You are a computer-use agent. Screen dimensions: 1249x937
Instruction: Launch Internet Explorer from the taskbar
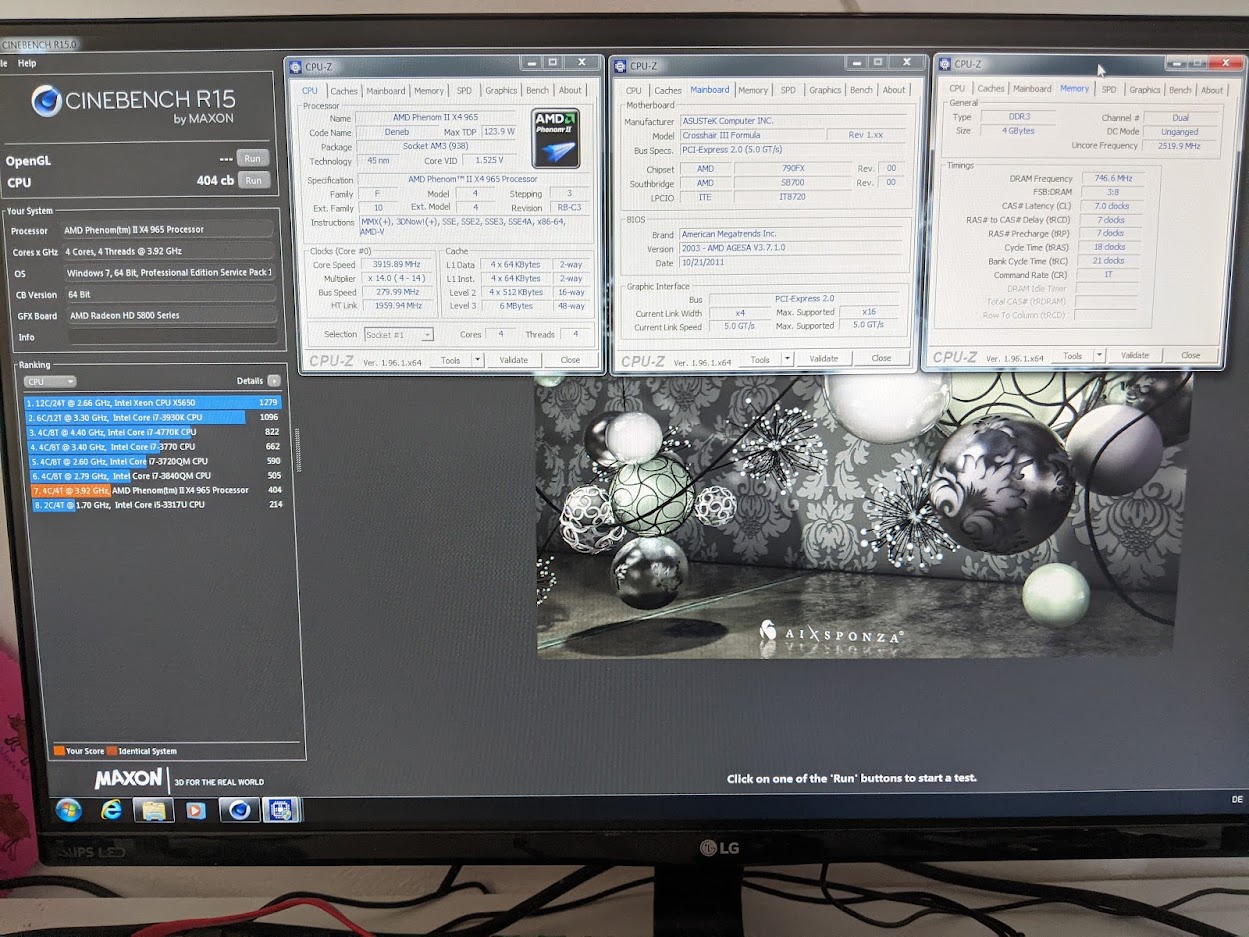pyautogui.click(x=111, y=810)
